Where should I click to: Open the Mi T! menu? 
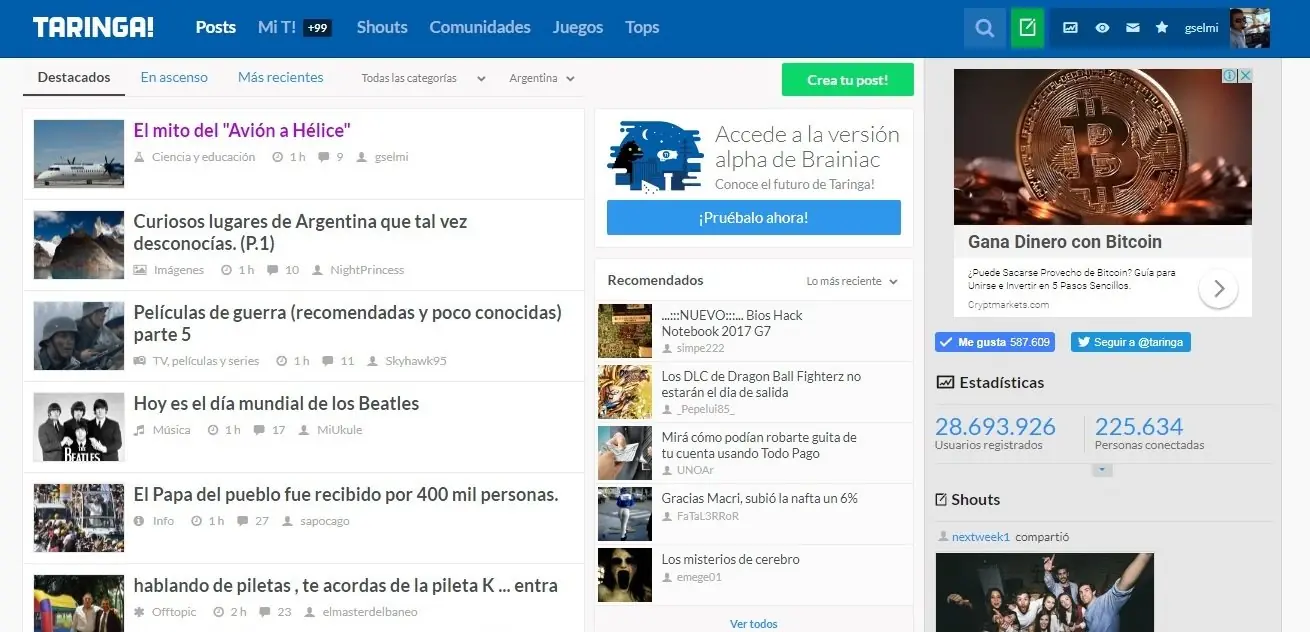click(x=277, y=27)
